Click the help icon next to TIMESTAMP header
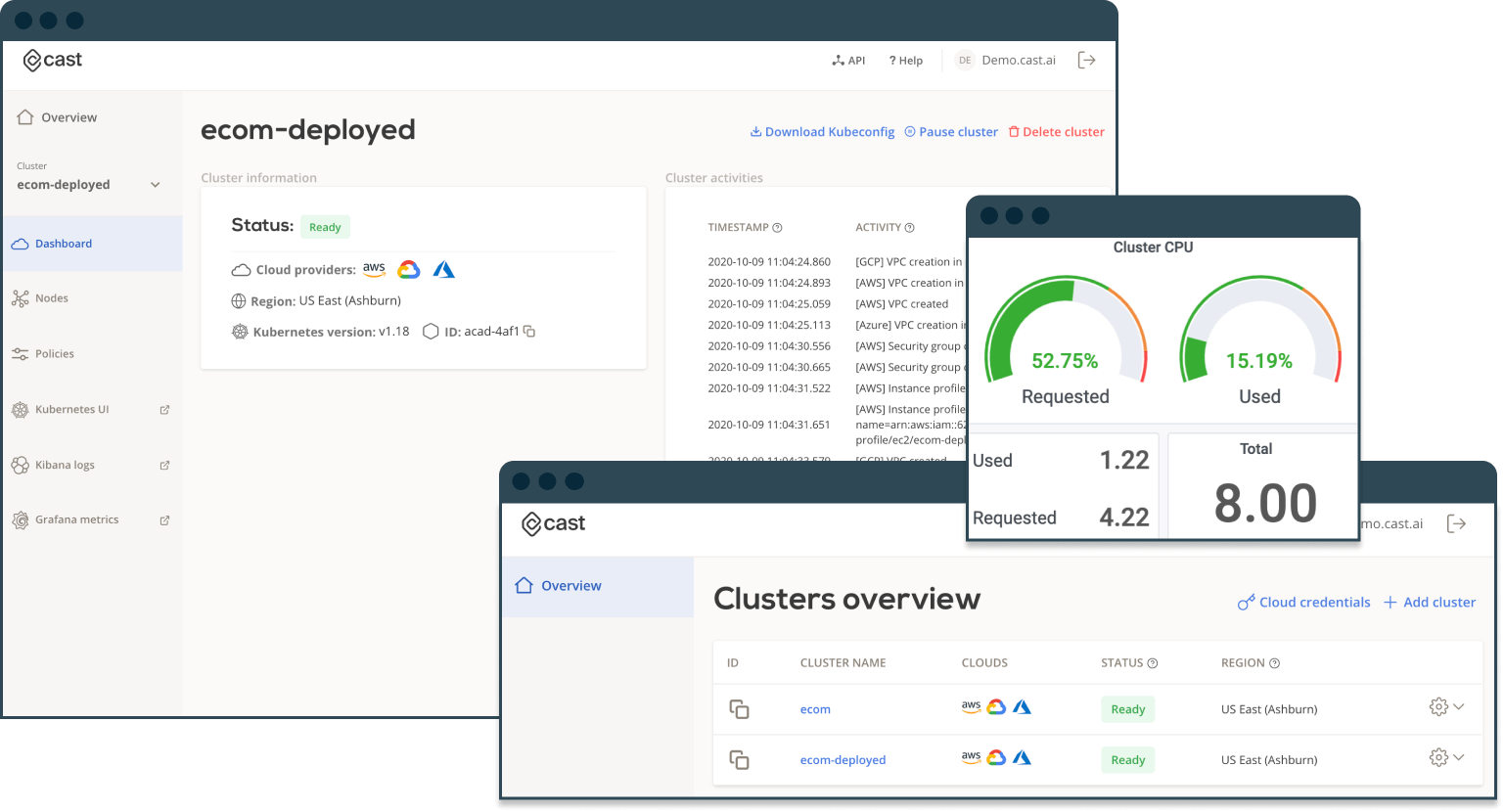Image resolution: width=1504 pixels, height=812 pixels. click(x=777, y=228)
